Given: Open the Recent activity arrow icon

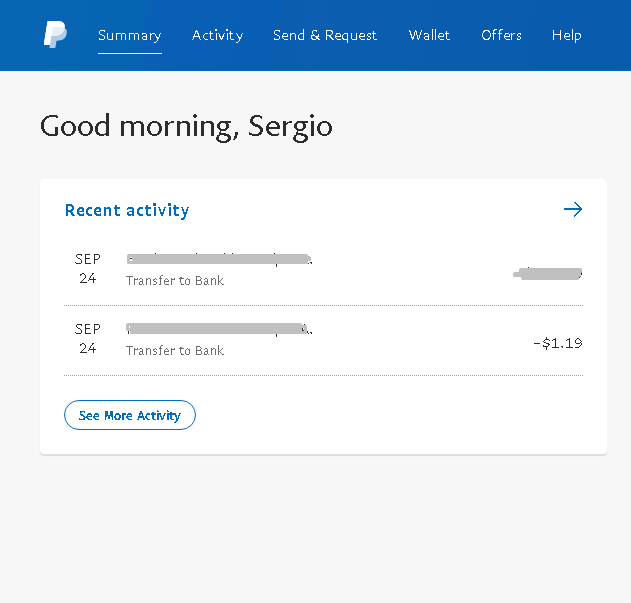Looking at the screenshot, I should tap(572, 209).
